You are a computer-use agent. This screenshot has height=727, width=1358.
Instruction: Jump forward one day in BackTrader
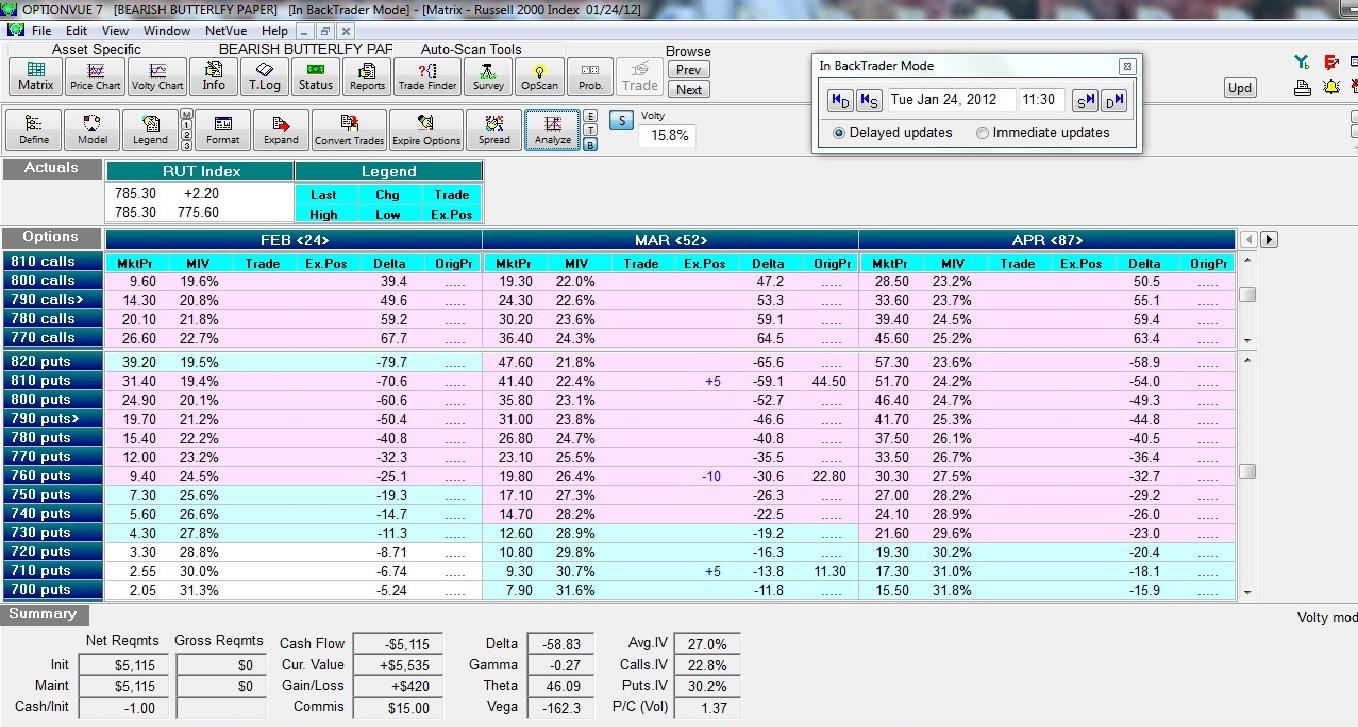1113,99
